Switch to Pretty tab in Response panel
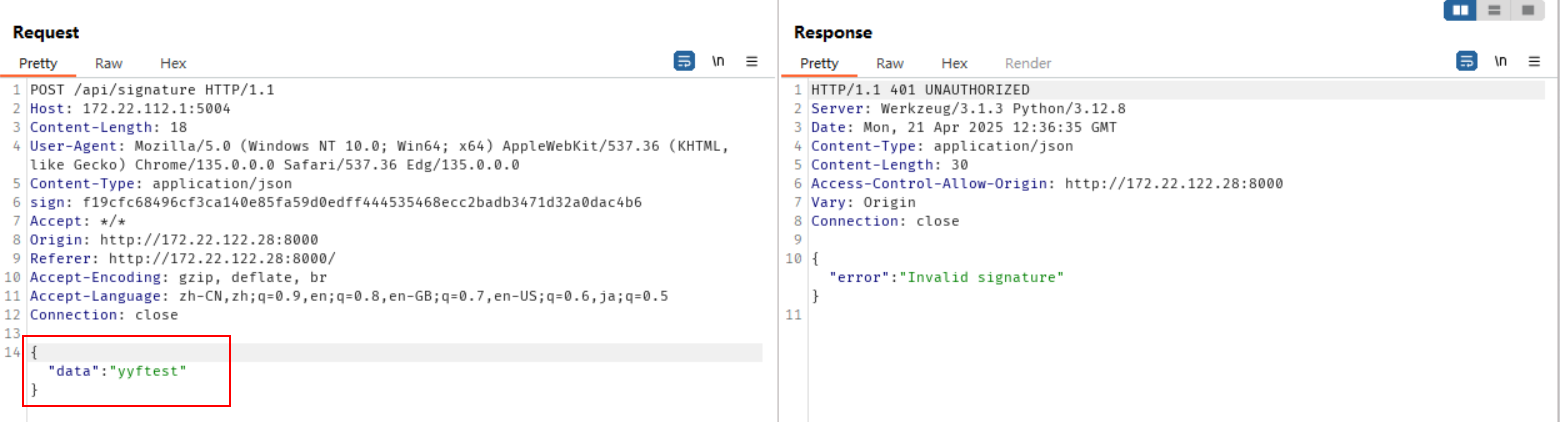The width and height of the screenshot is (1560, 422). [820, 63]
